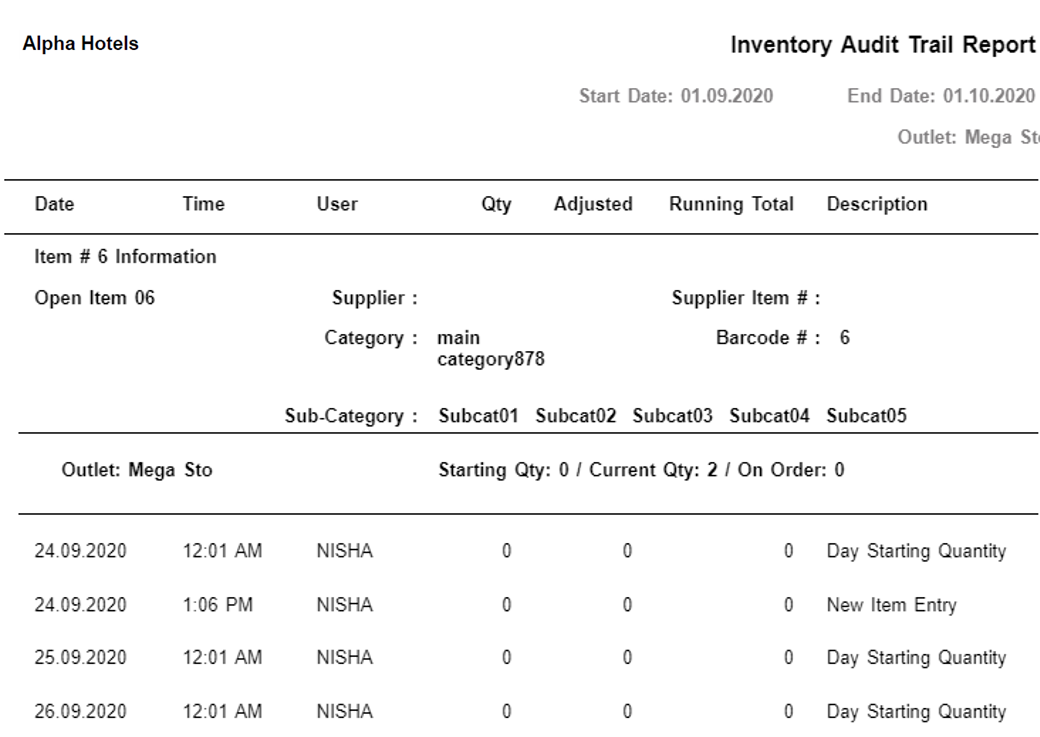Click the Description column header
The image size is (1040, 737).
878,204
